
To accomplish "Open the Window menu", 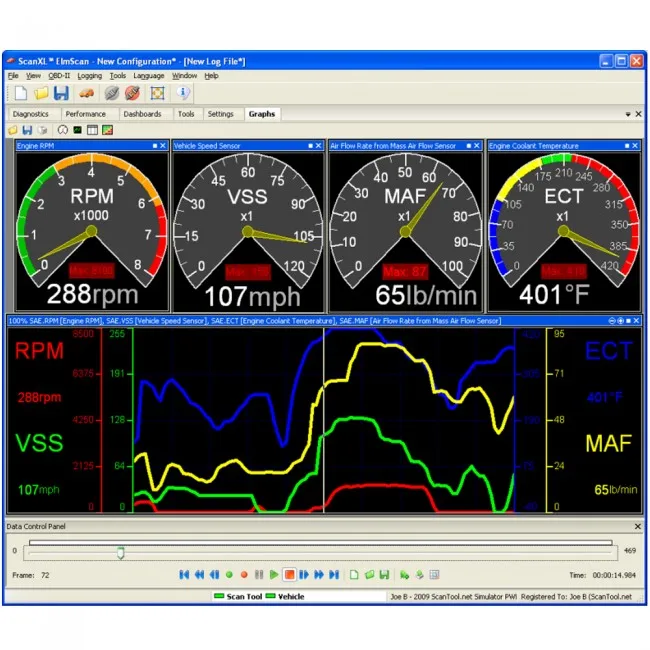I will coord(184,76).
